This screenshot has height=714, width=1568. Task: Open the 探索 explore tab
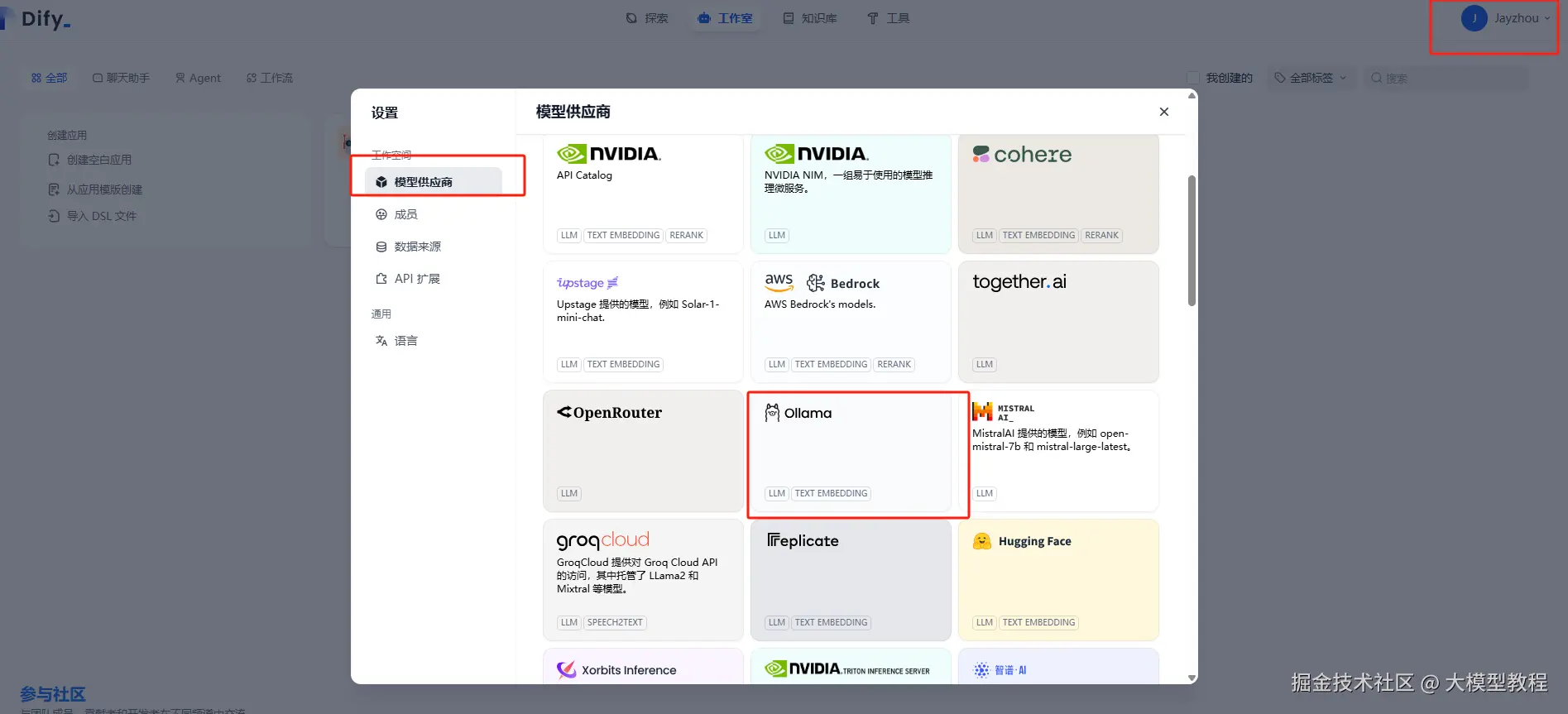pos(647,18)
